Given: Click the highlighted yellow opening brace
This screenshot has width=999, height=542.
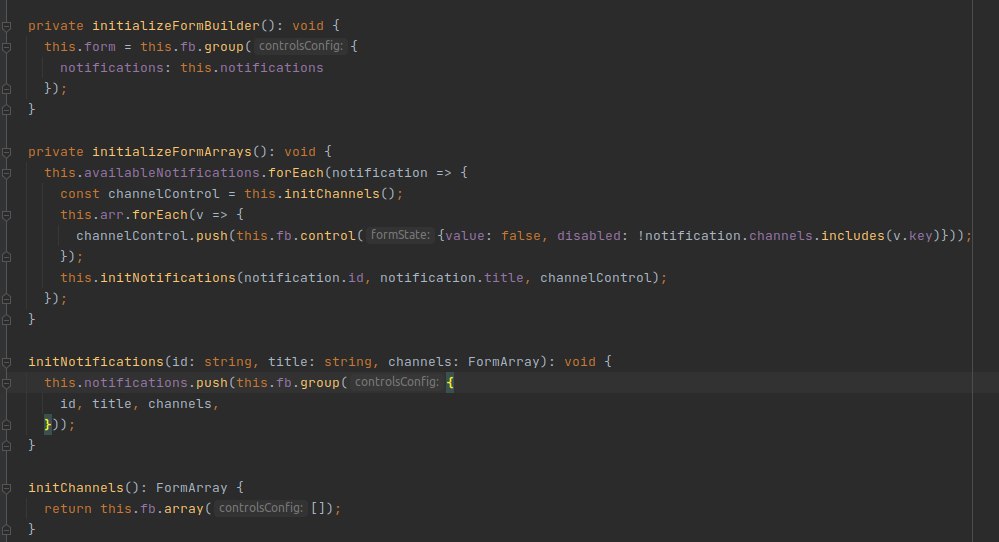Looking at the screenshot, I should pos(450,383).
